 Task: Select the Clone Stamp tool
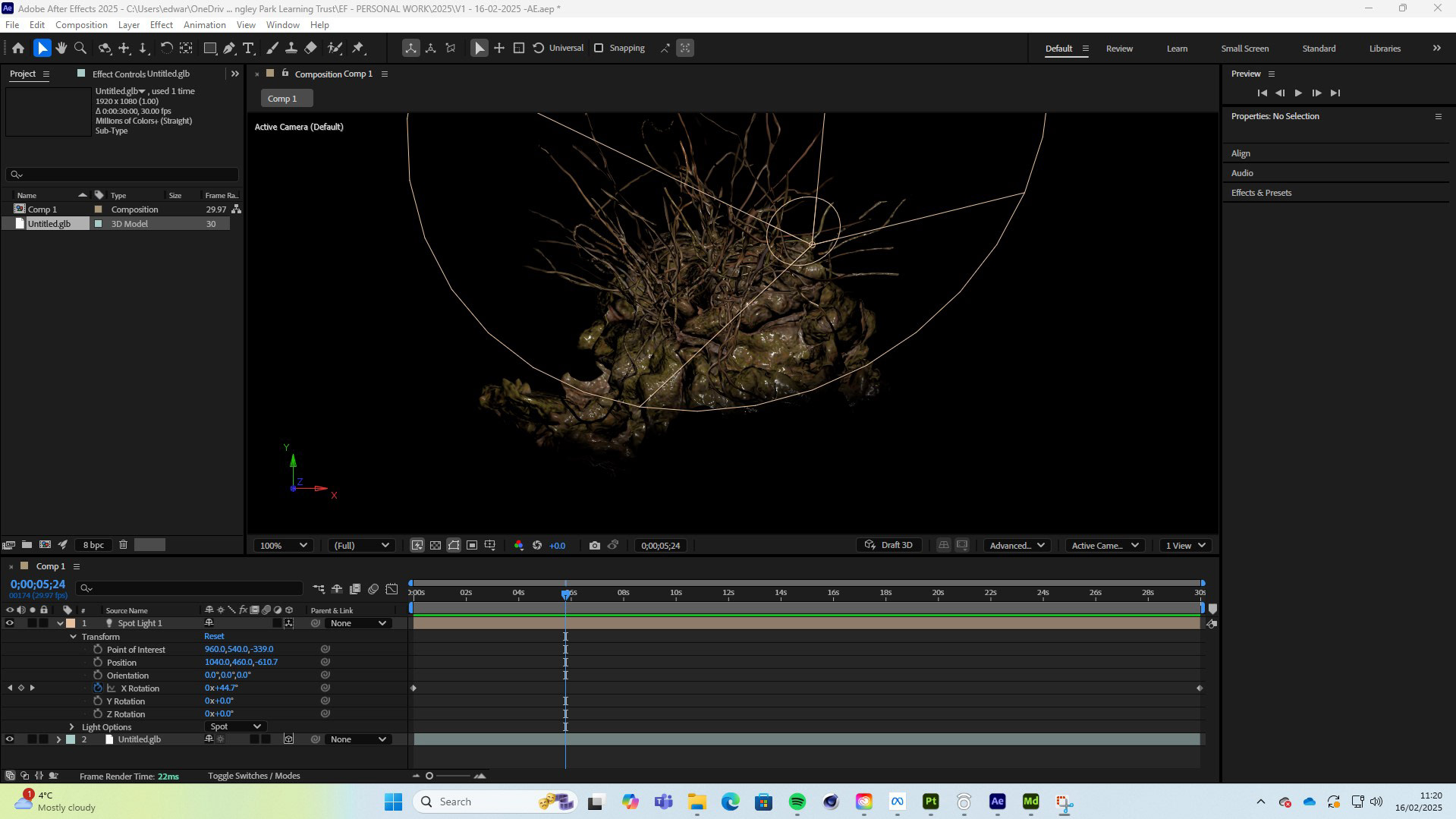click(291, 48)
